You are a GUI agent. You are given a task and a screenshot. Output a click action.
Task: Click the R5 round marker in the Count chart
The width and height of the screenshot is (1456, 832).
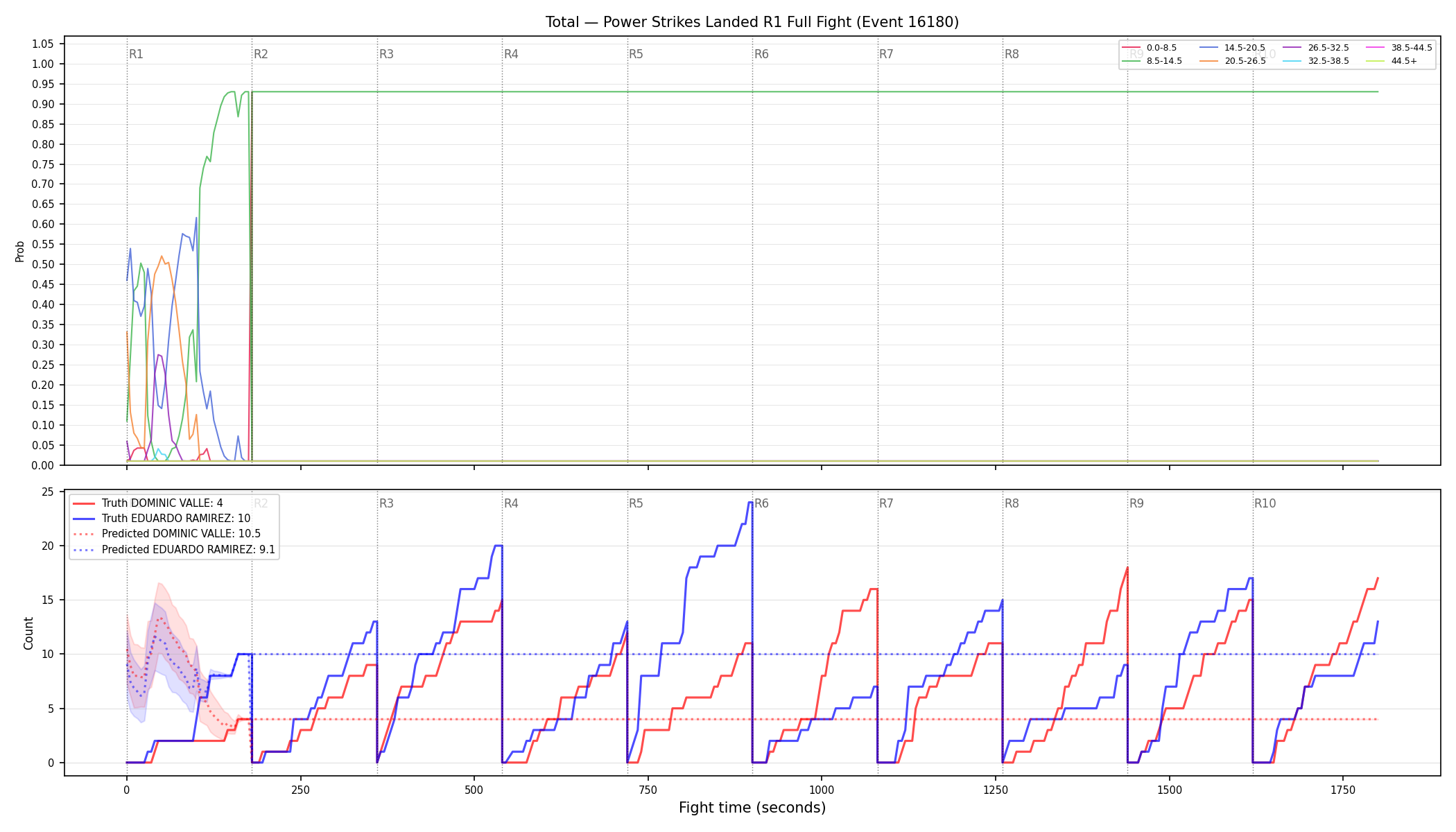636,503
